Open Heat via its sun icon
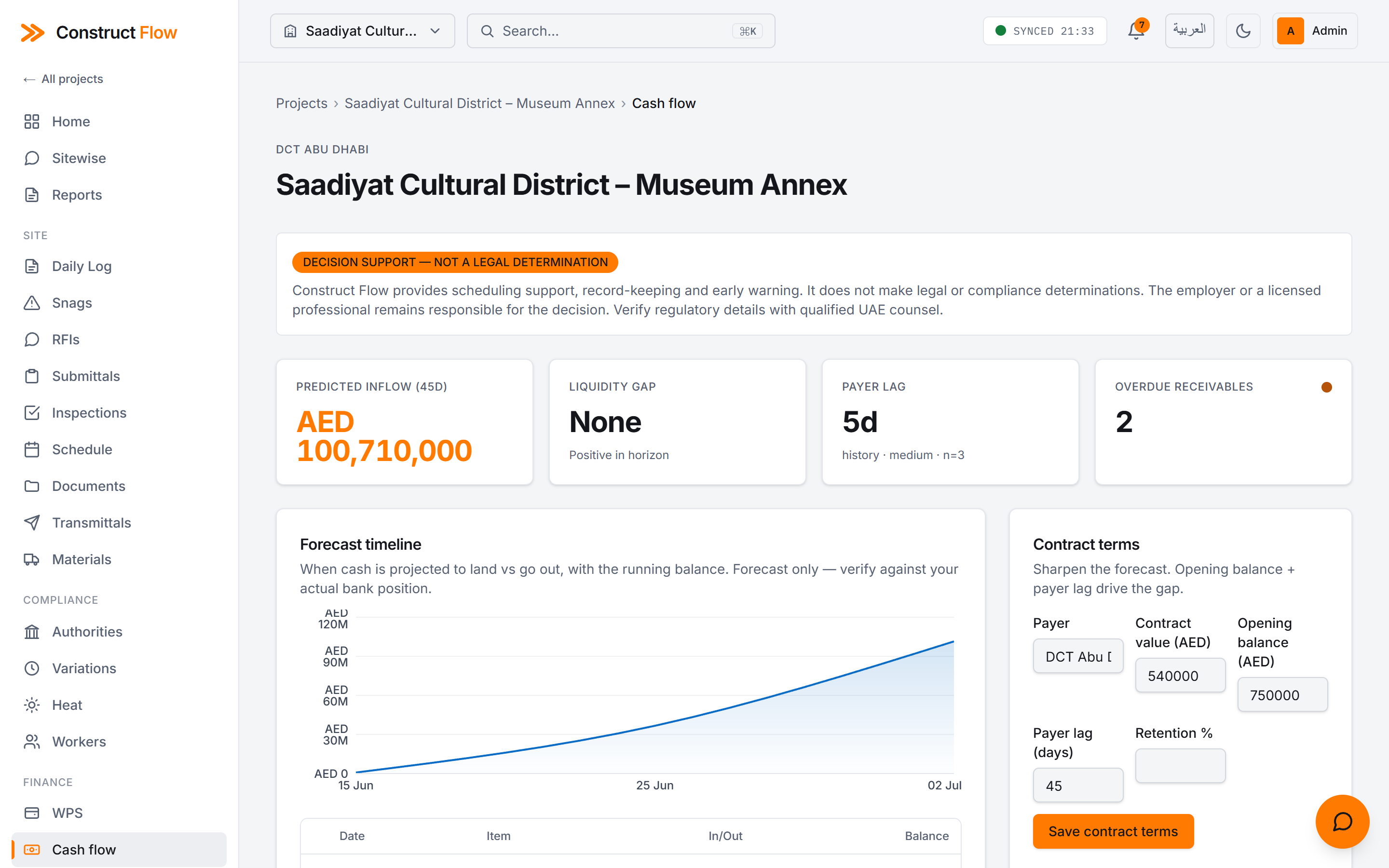1389x868 pixels. [31, 705]
